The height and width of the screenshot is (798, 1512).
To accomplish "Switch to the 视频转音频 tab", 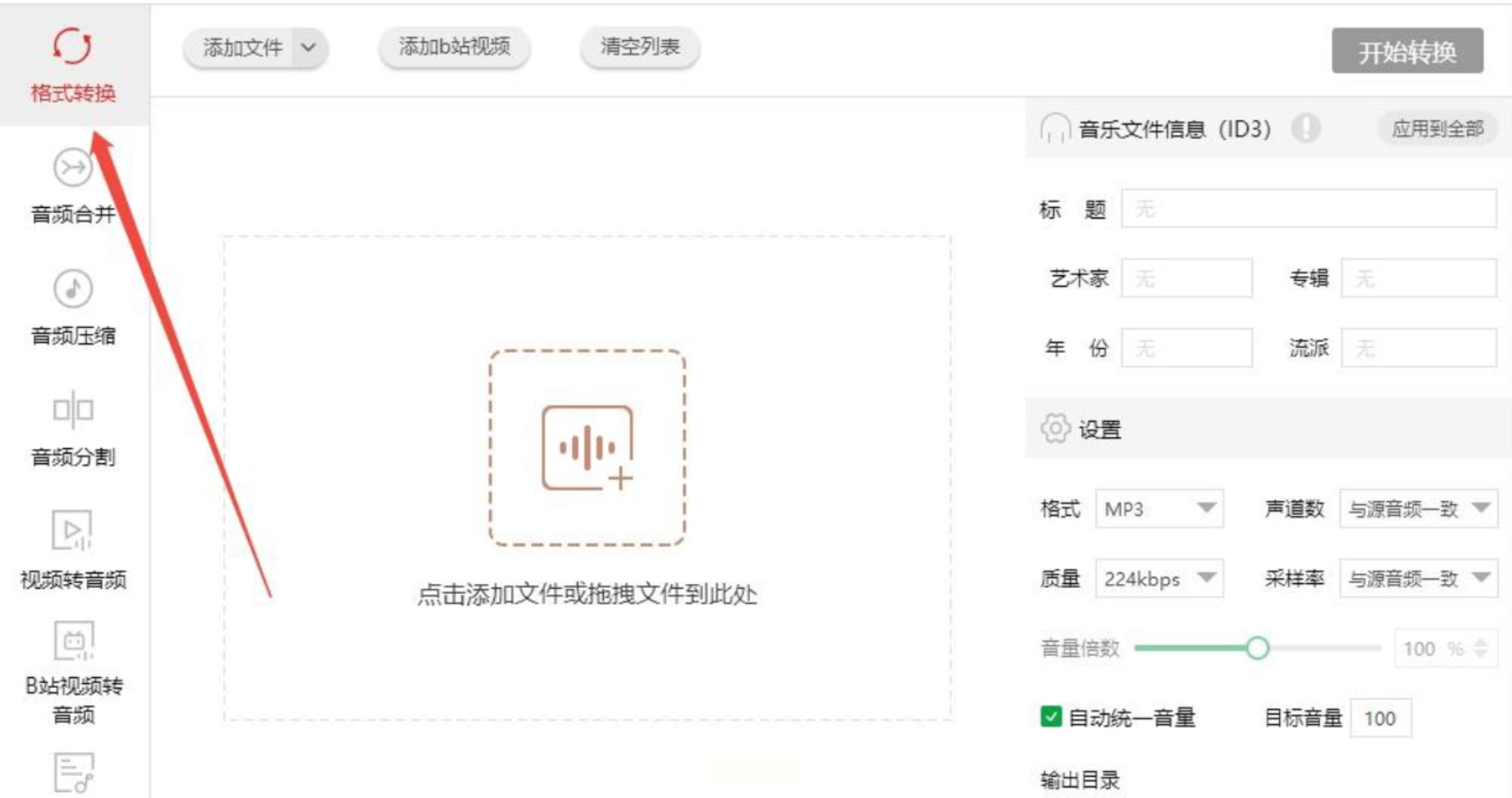I will pos(73,549).
